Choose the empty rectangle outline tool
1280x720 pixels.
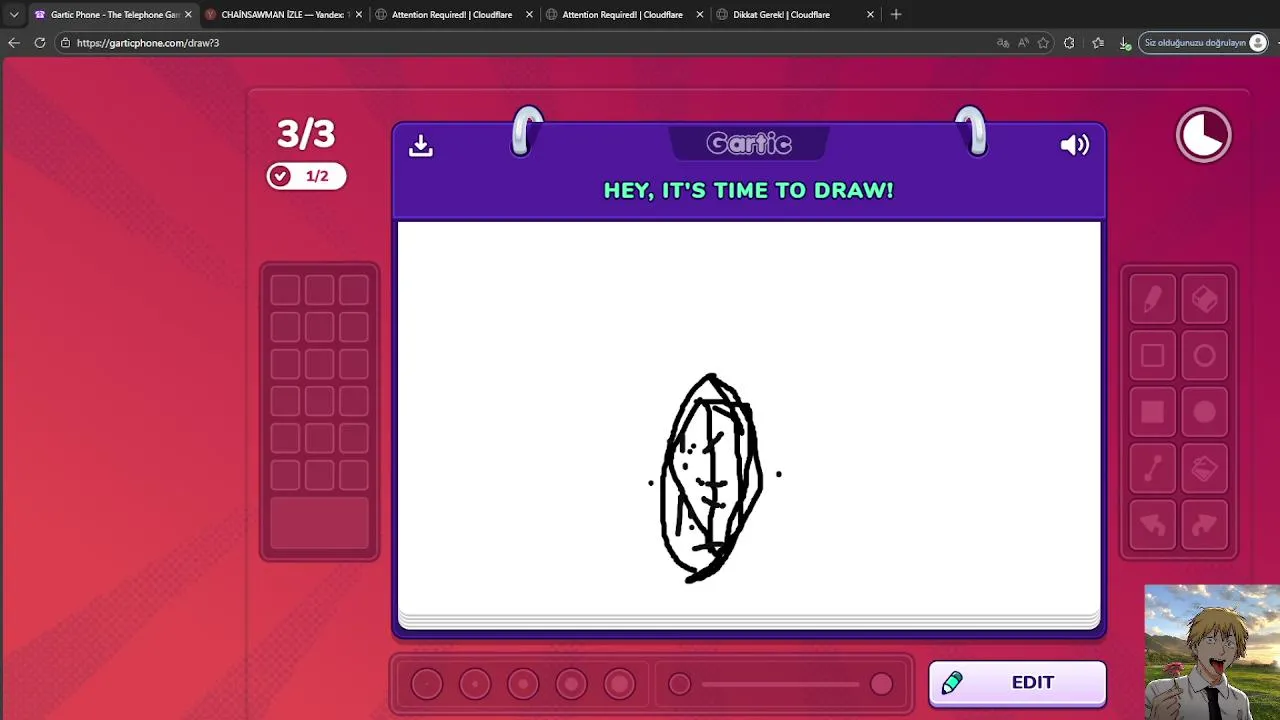point(1153,356)
